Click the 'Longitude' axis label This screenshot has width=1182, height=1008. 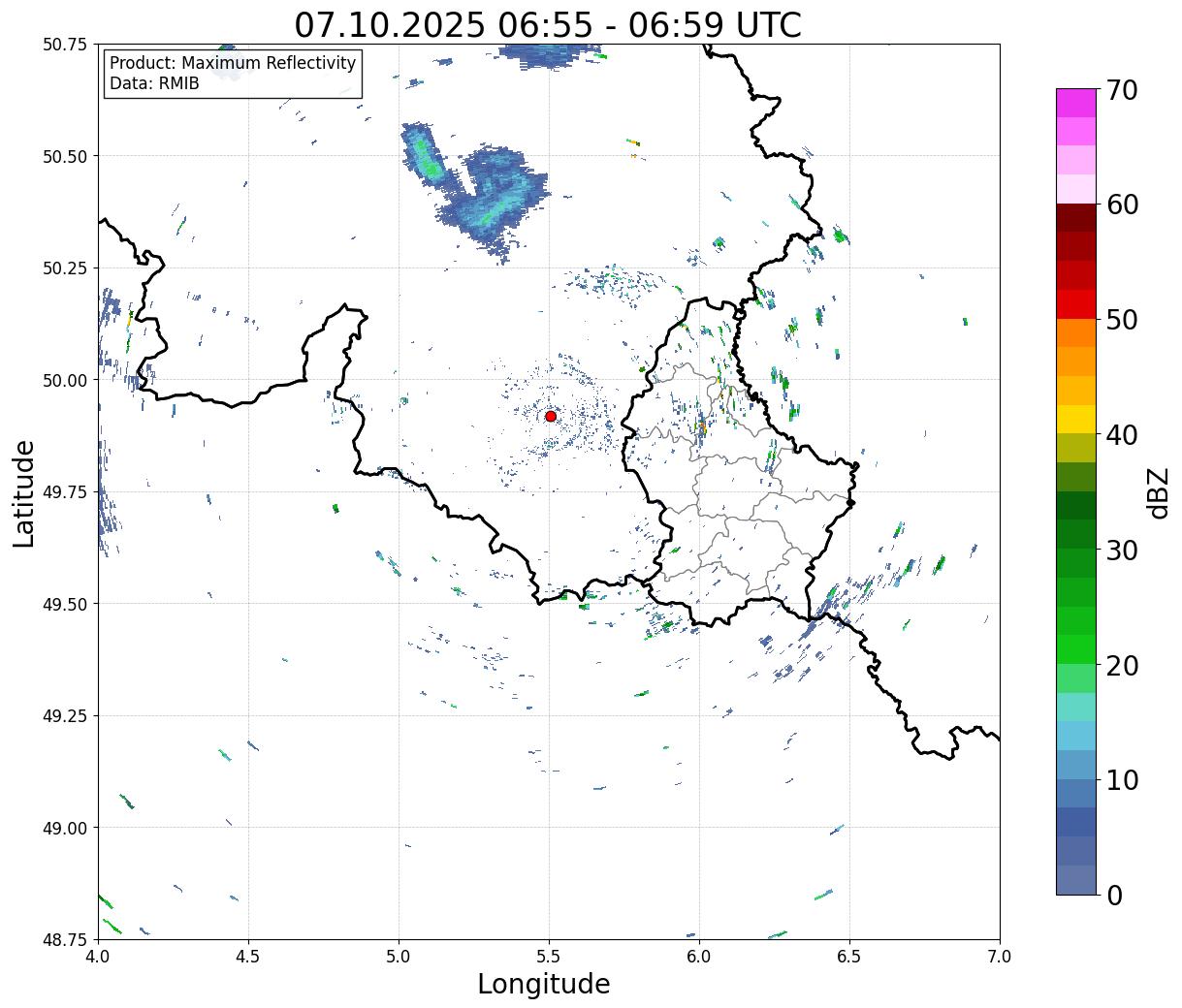pyautogui.click(x=544, y=984)
